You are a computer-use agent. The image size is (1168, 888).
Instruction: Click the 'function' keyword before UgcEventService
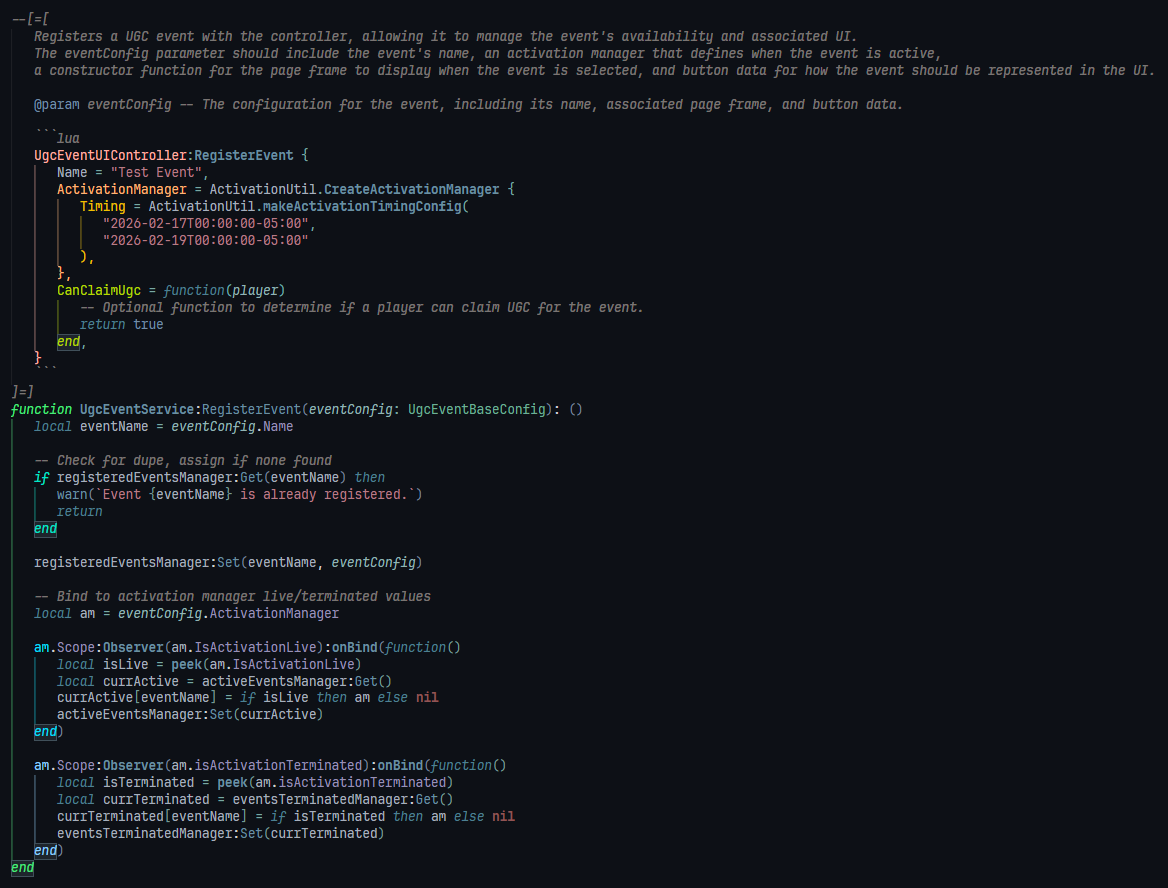point(42,409)
